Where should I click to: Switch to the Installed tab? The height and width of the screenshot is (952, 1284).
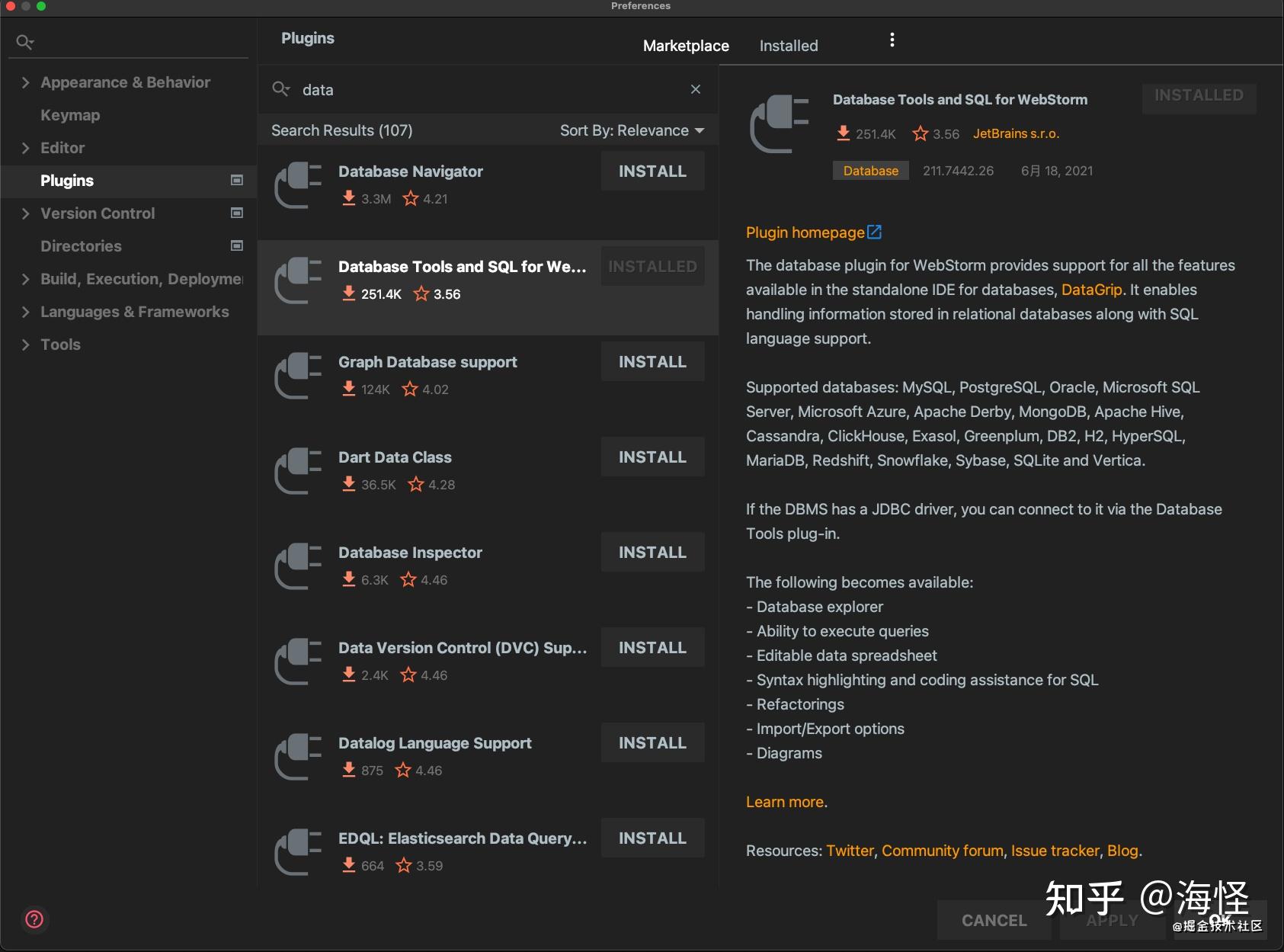point(789,46)
